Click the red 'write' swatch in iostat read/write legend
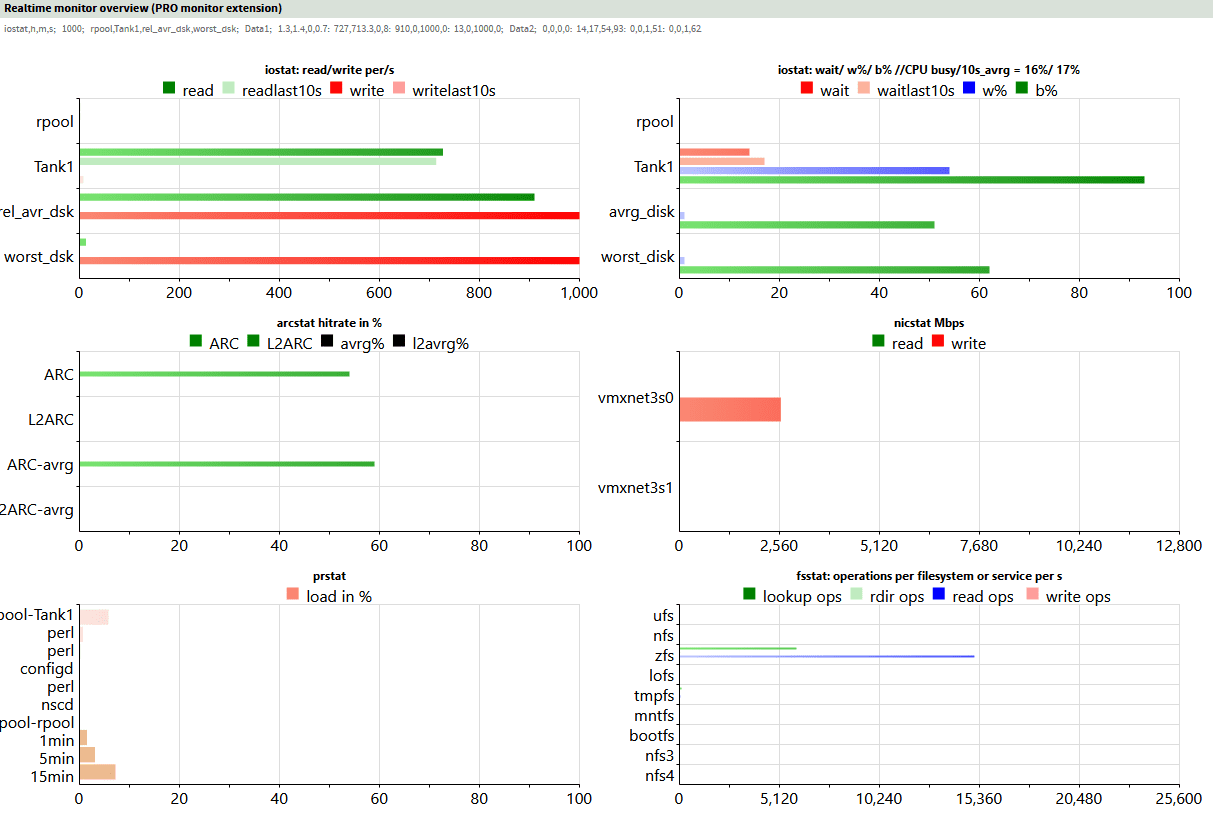 click(x=337, y=89)
